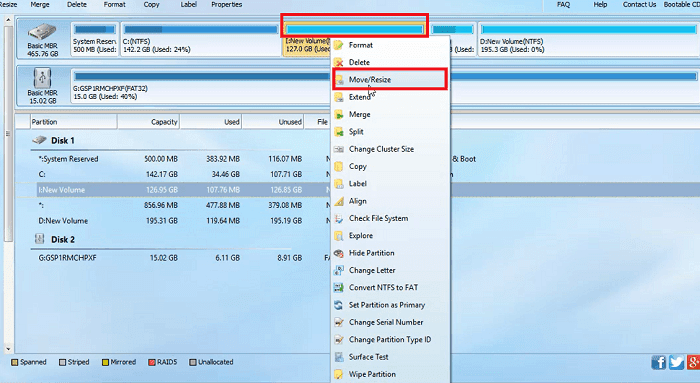This screenshot has height=383, width=700.
Task: Click the Convert NTFS to FAT icon
Action: point(339,287)
